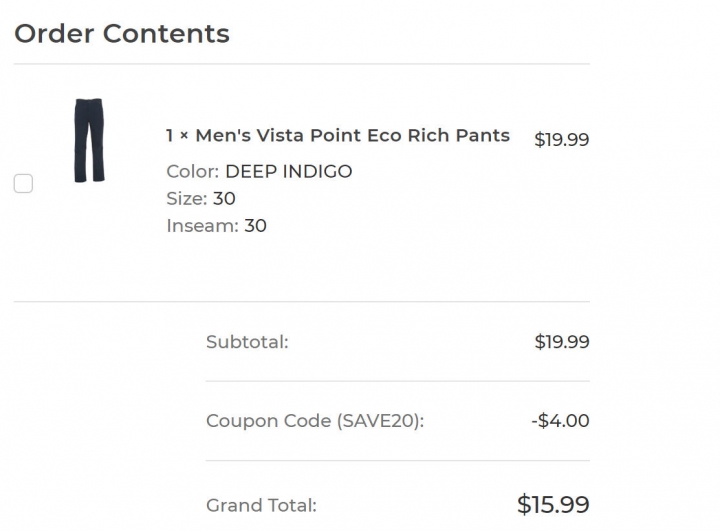Select the Grand Total amount $15.99
This screenshot has height=531, width=720.
point(553,504)
